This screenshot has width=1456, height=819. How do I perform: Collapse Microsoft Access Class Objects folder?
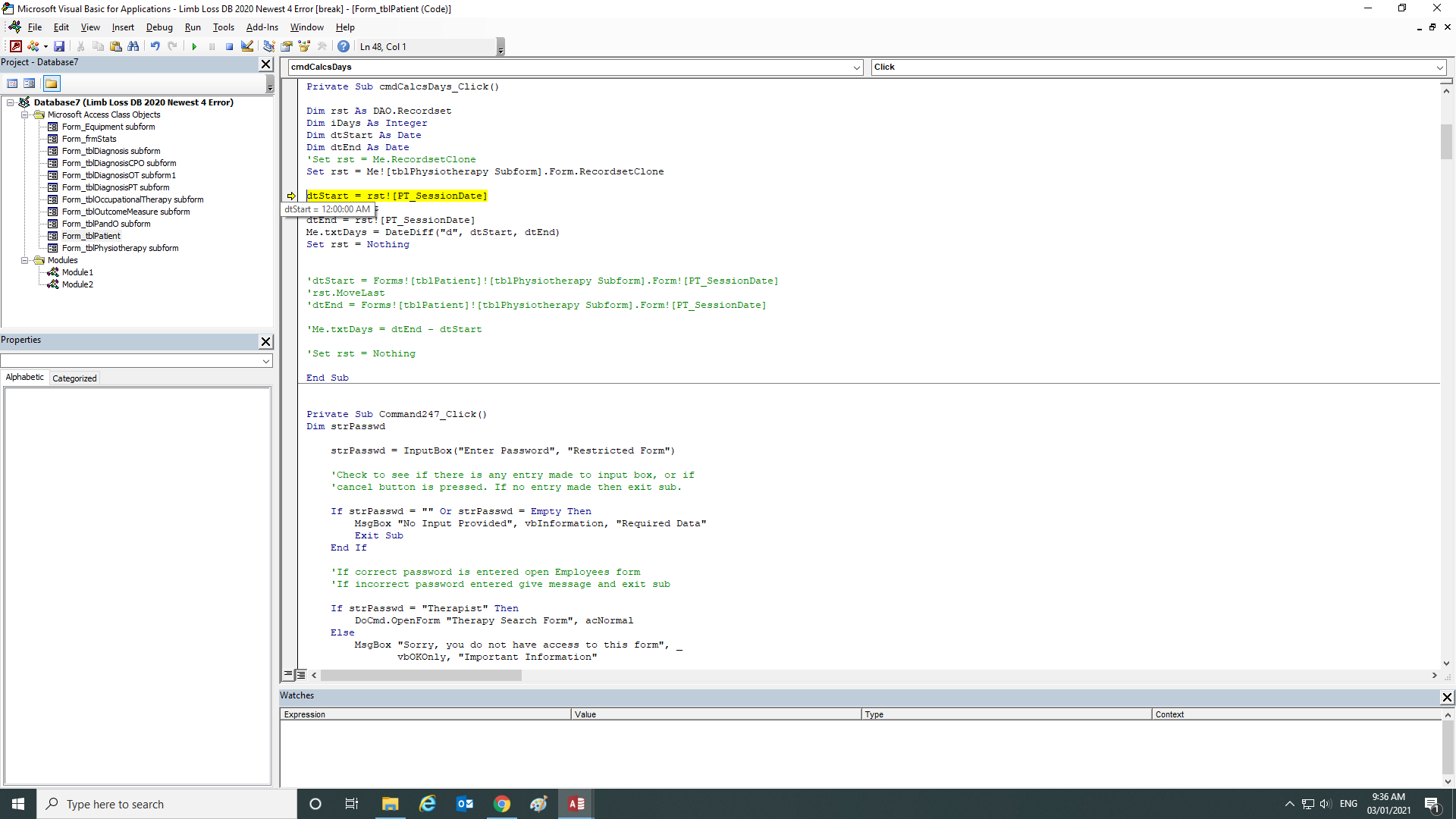click(x=24, y=115)
